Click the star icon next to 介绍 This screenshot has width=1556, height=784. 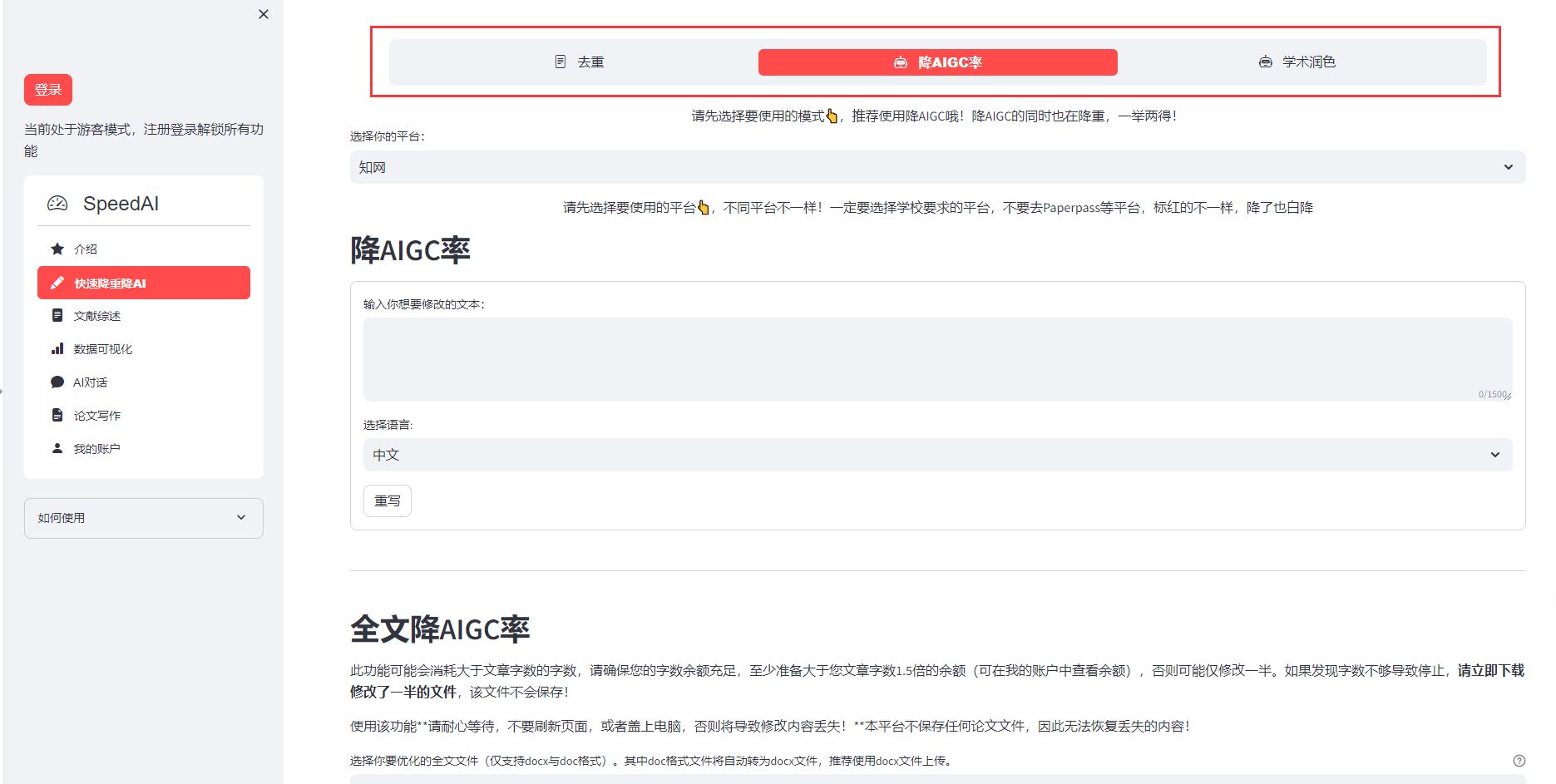[x=57, y=249]
